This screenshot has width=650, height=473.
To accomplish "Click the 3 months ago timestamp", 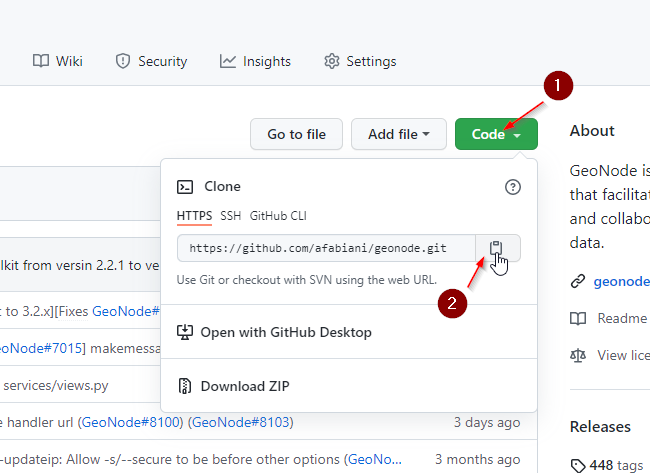I will tap(478, 459).
